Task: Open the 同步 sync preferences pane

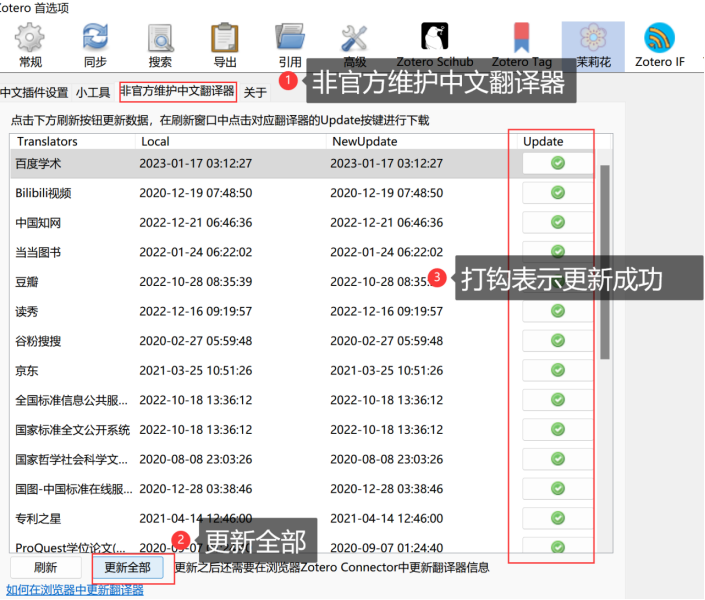Action: tap(95, 46)
